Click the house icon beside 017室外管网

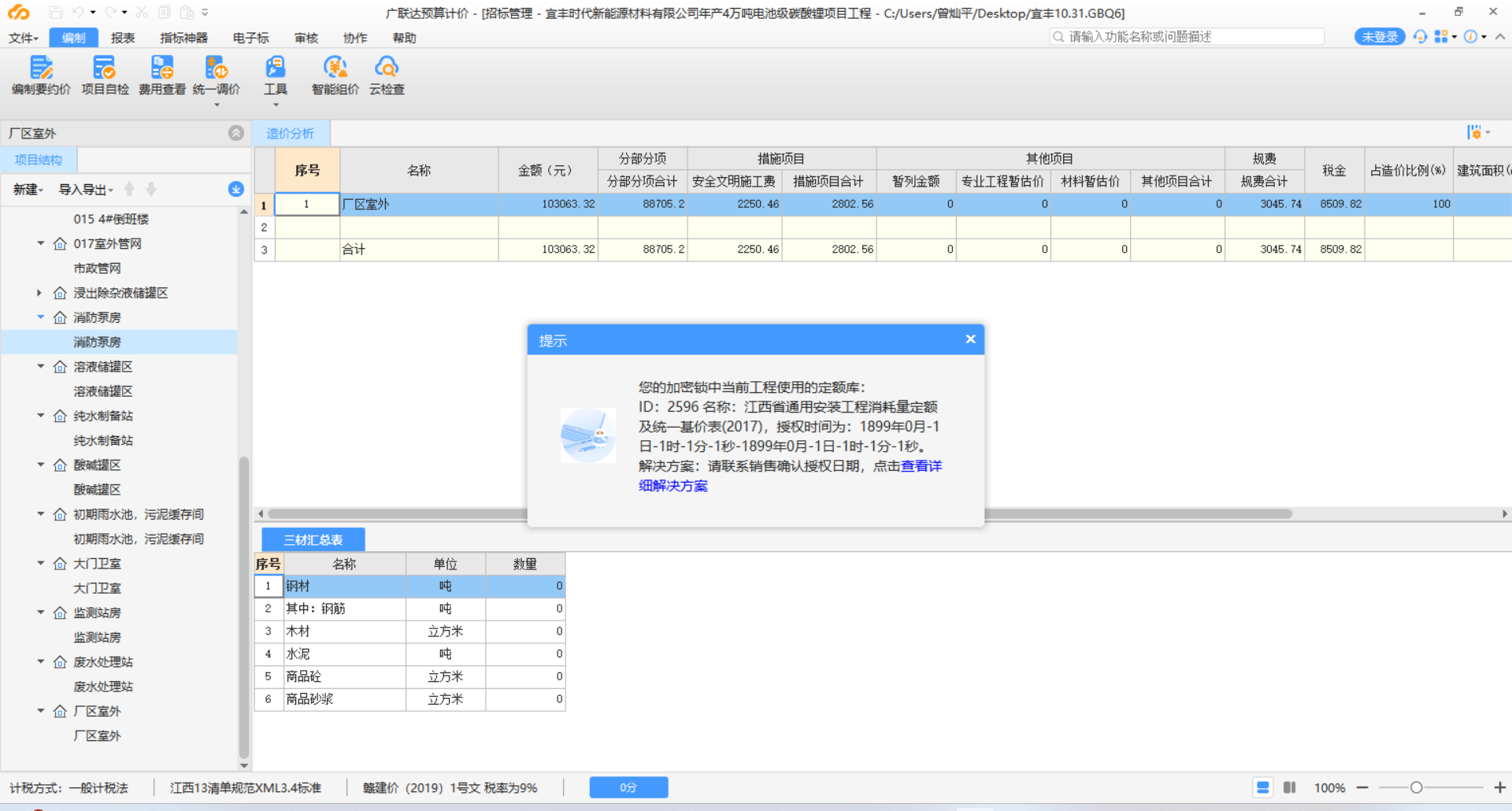(x=60, y=244)
